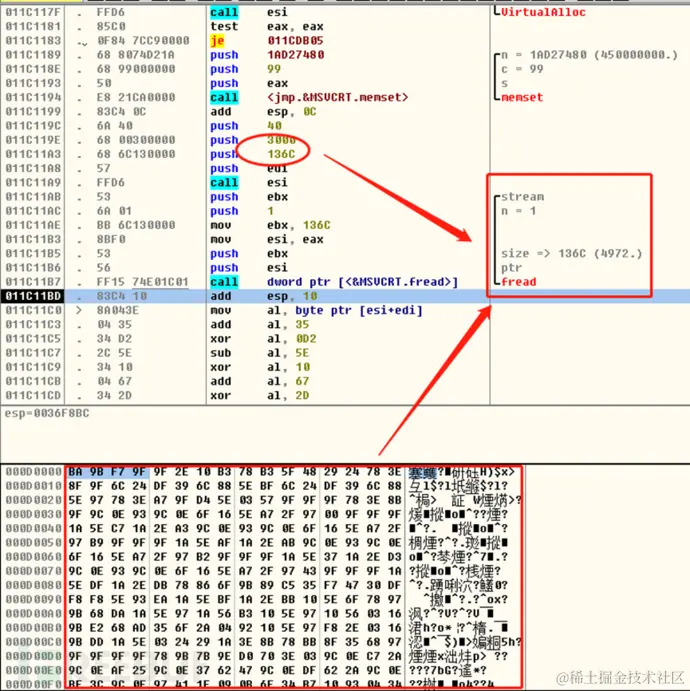
Task: Click dump address 000D0090
Action: click(x=33, y=599)
